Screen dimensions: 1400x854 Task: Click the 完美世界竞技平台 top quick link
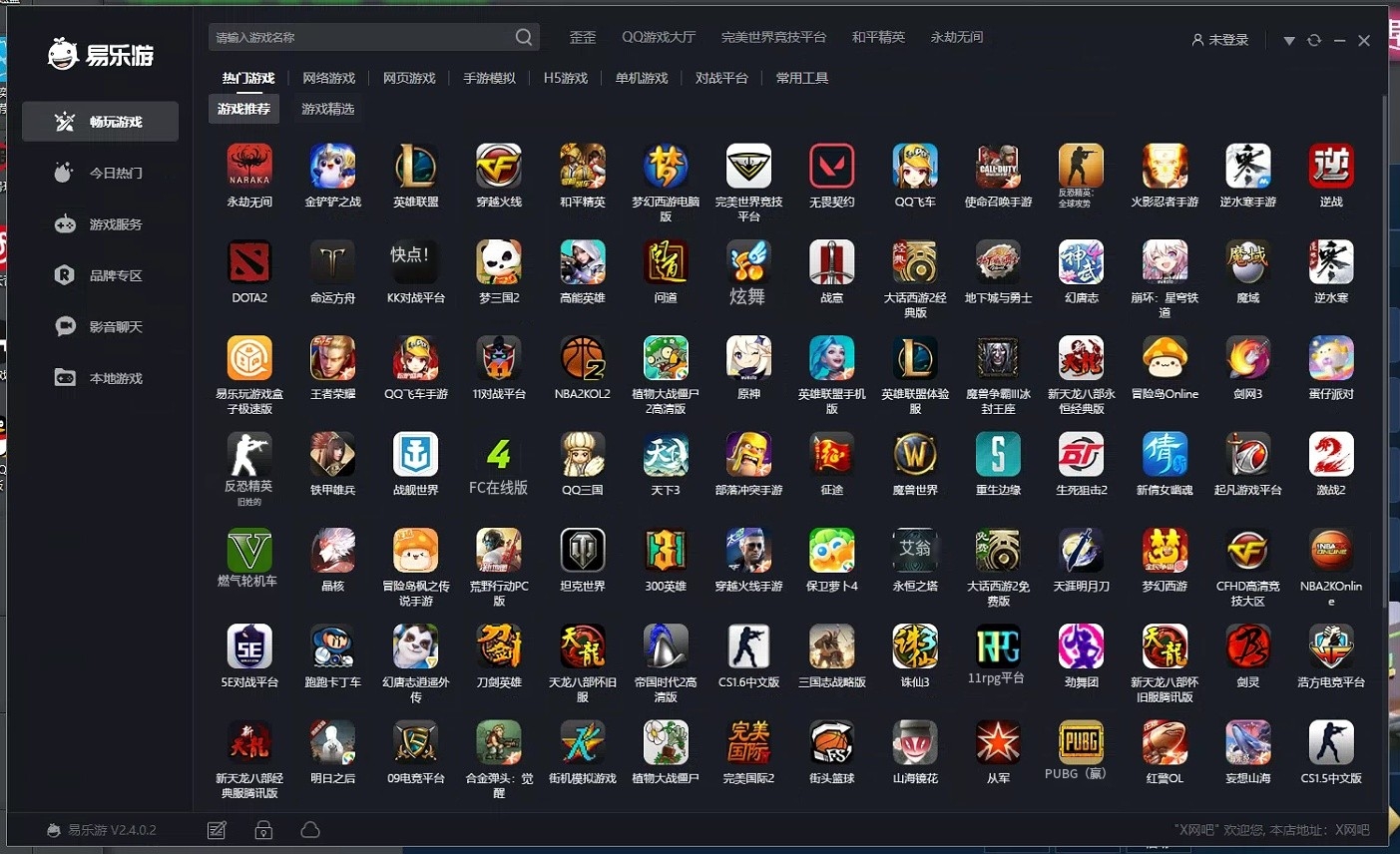click(x=773, y=37)
